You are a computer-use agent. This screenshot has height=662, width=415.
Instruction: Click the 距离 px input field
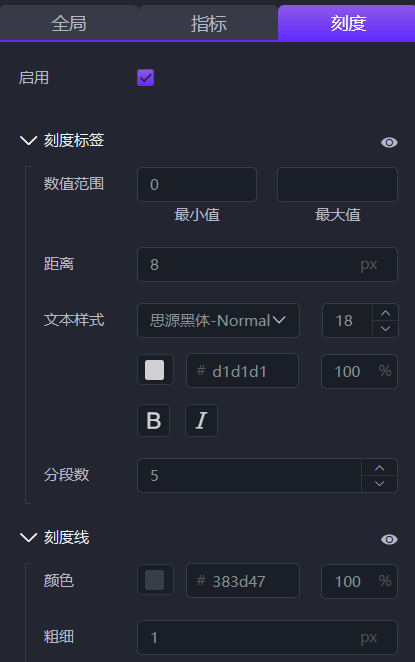point(267,264)
